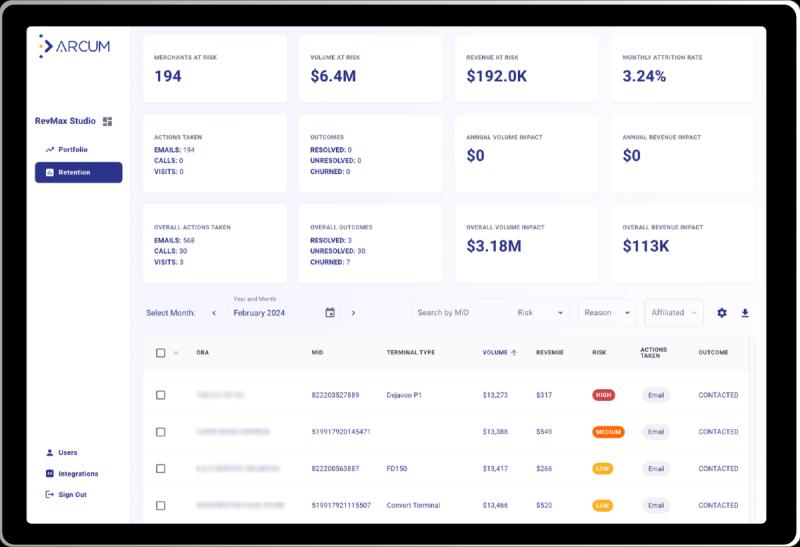Go to previous month arrow

[x=214, y=313]
